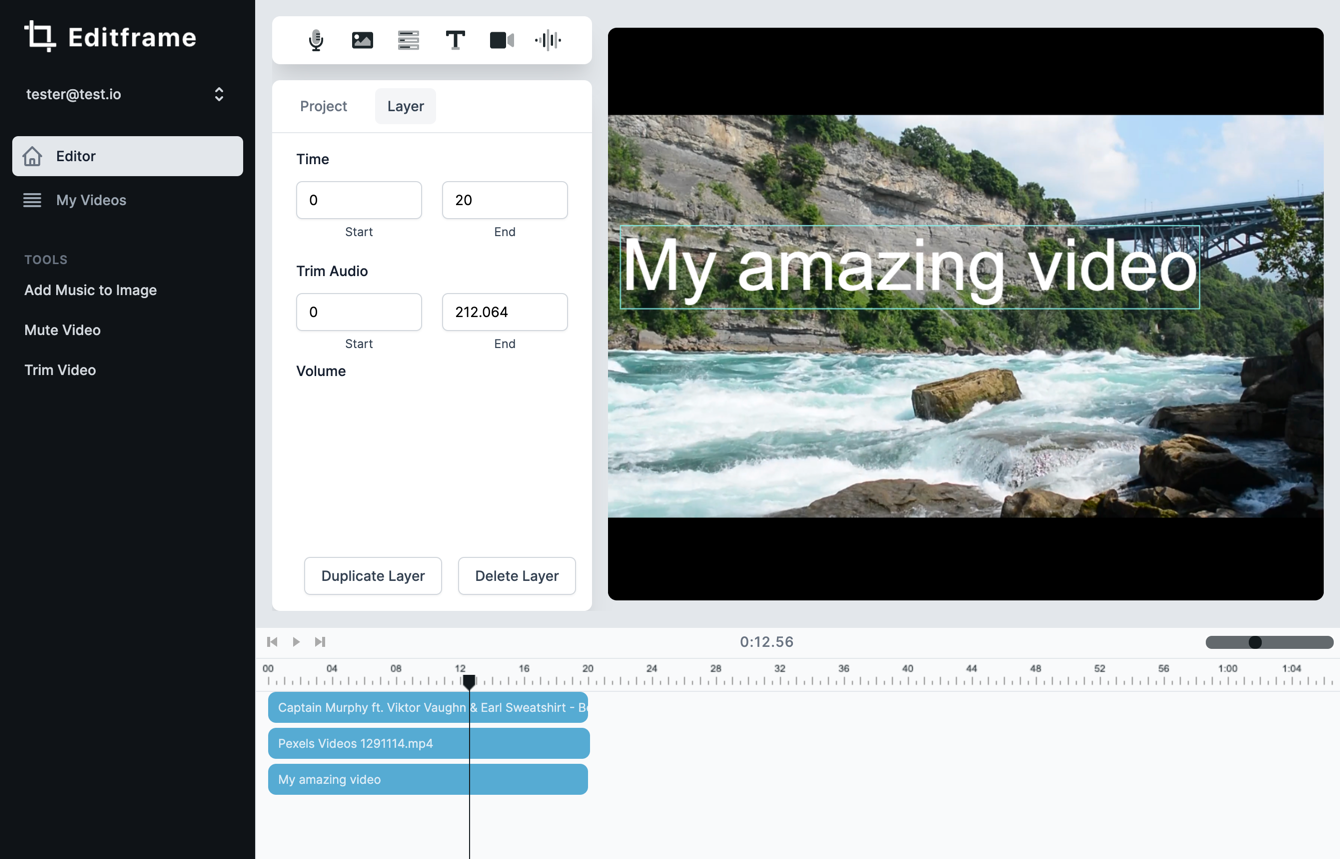Image resolution: width=1340 pixels, height=859 pixels.
Task: Go to My Videos
Action: [127, 200]
